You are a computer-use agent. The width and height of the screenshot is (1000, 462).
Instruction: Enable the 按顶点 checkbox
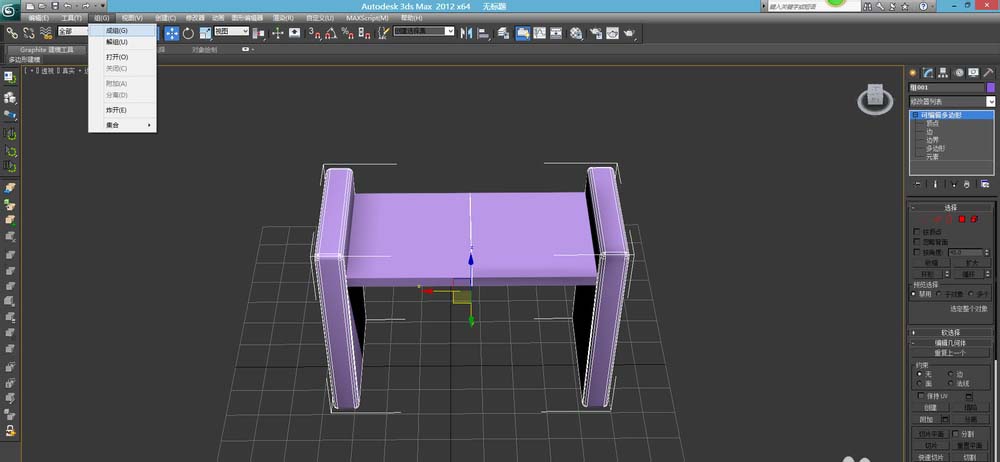point(917,232)
